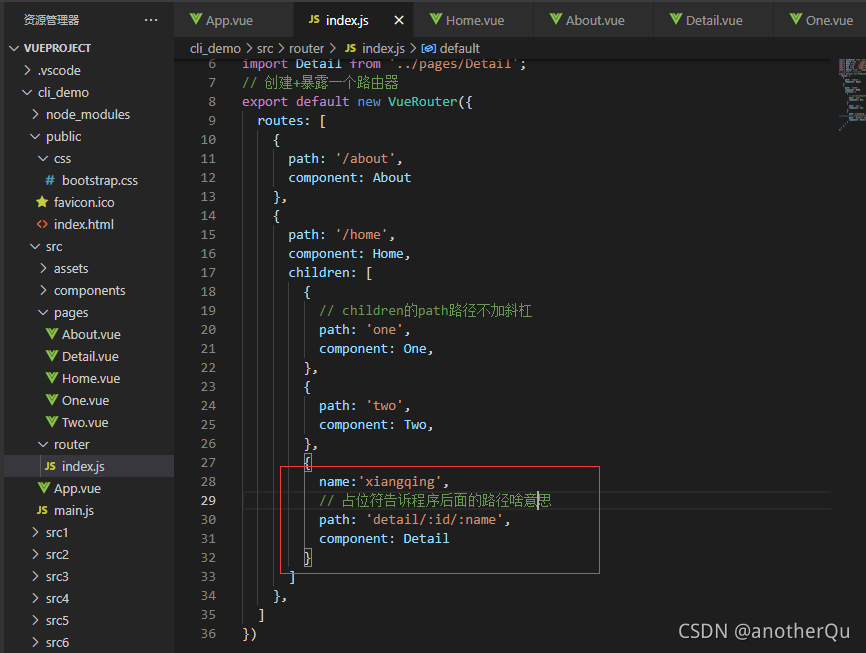Viewport: 866px width, 653px height.
Task: Click the default symbol icon in breadcrumb
Action: pos(429,49)
